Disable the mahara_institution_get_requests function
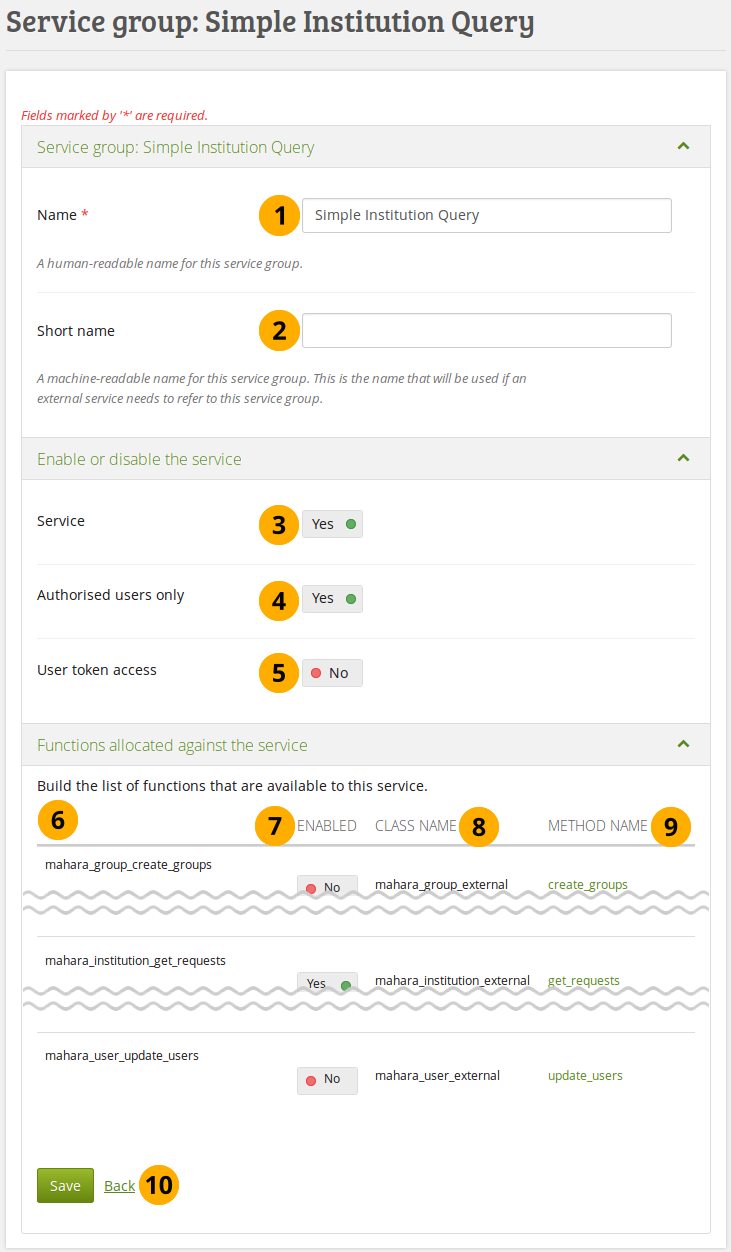This screenshot has height=1252, width=731. click(327, 983)
